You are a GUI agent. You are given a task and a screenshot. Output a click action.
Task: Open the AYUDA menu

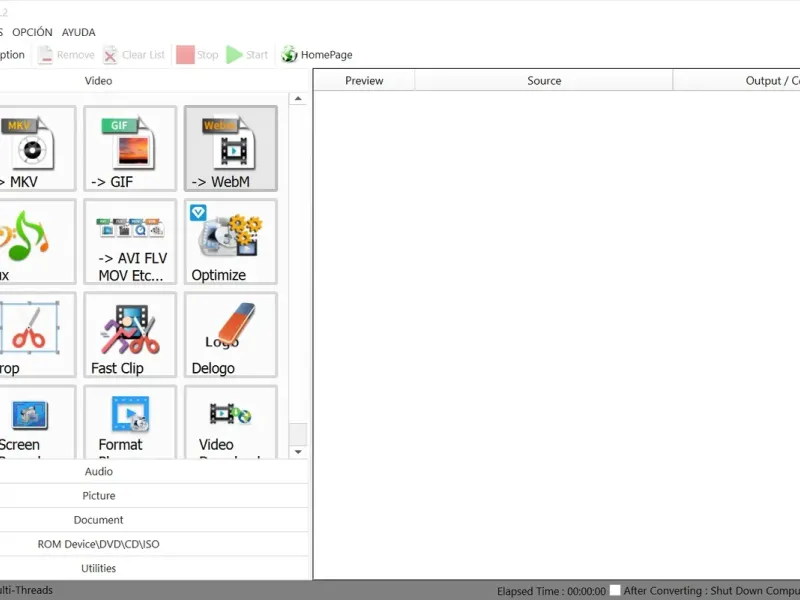pos(79,32)
